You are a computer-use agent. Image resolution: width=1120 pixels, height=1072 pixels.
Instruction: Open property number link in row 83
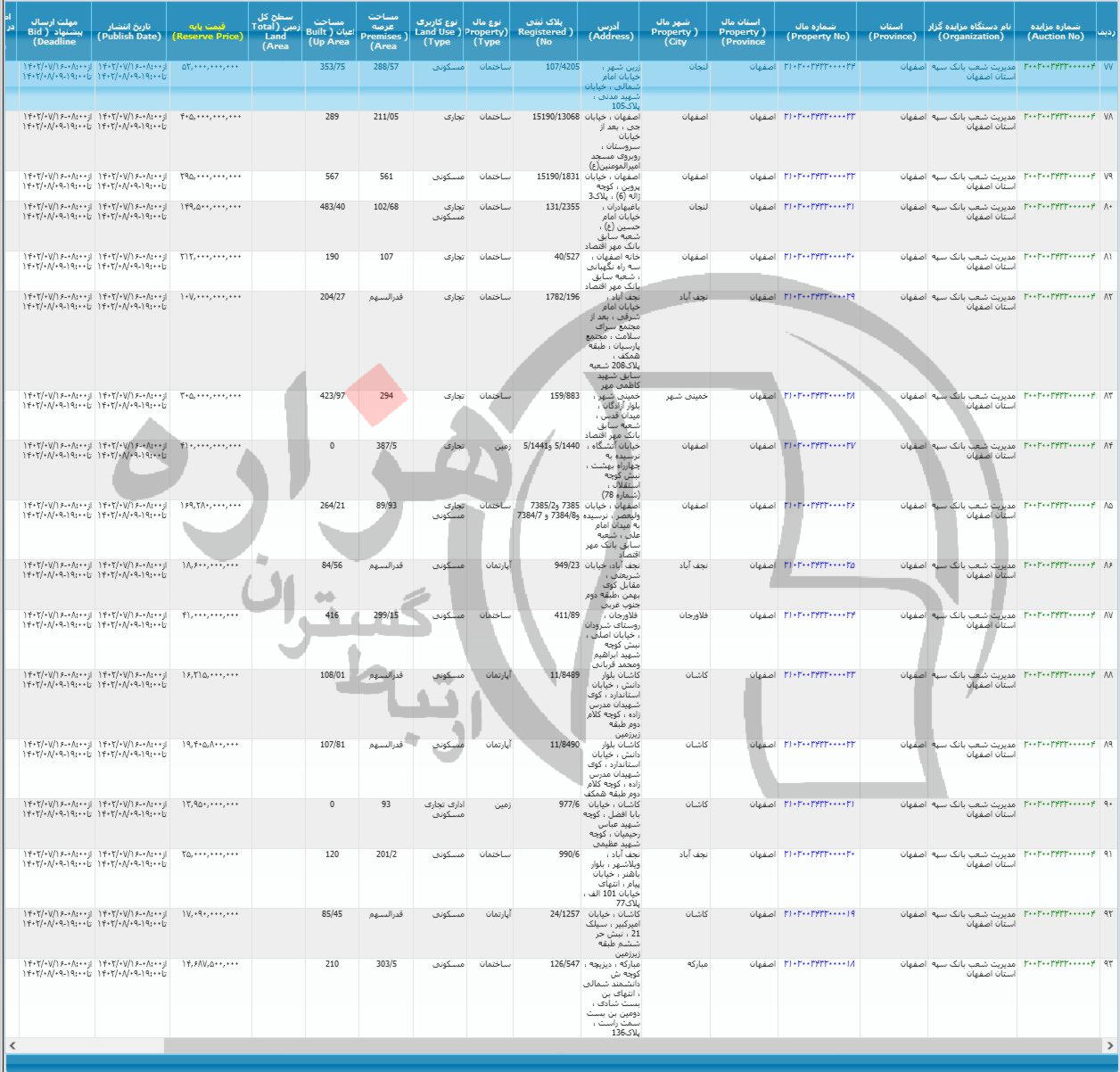point(819,396)
